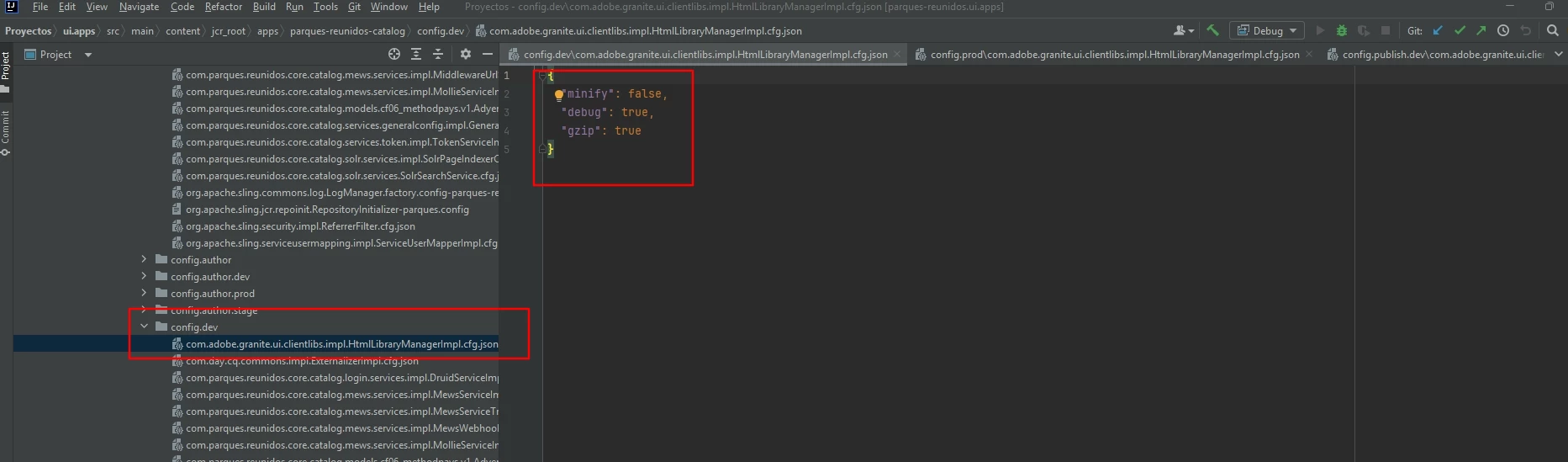Show hidden editor tabs chevron
The image size is (1568, 462).
tap(1558, 54)
